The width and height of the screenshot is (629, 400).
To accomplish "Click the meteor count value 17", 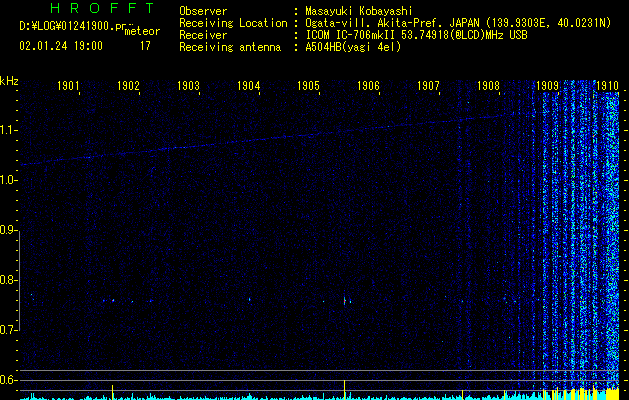I will pos(145,46).
